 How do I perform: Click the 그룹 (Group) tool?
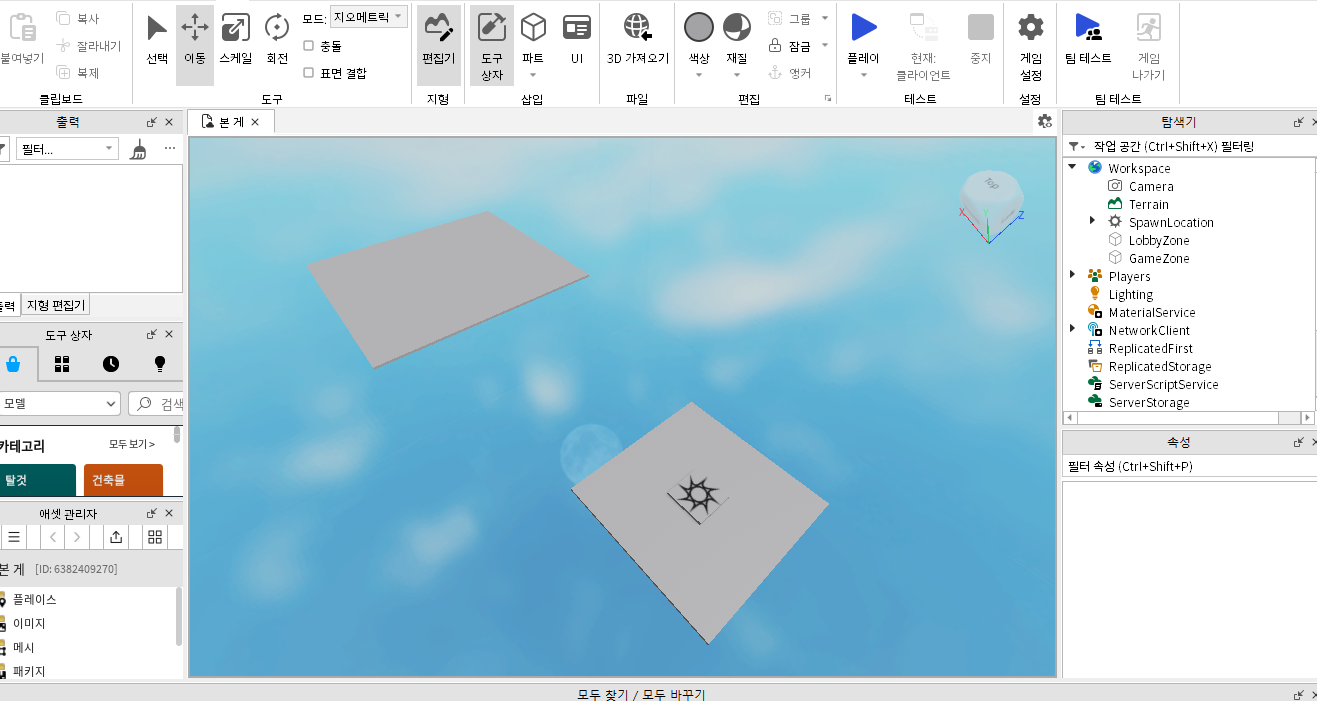tap(790, 18)
